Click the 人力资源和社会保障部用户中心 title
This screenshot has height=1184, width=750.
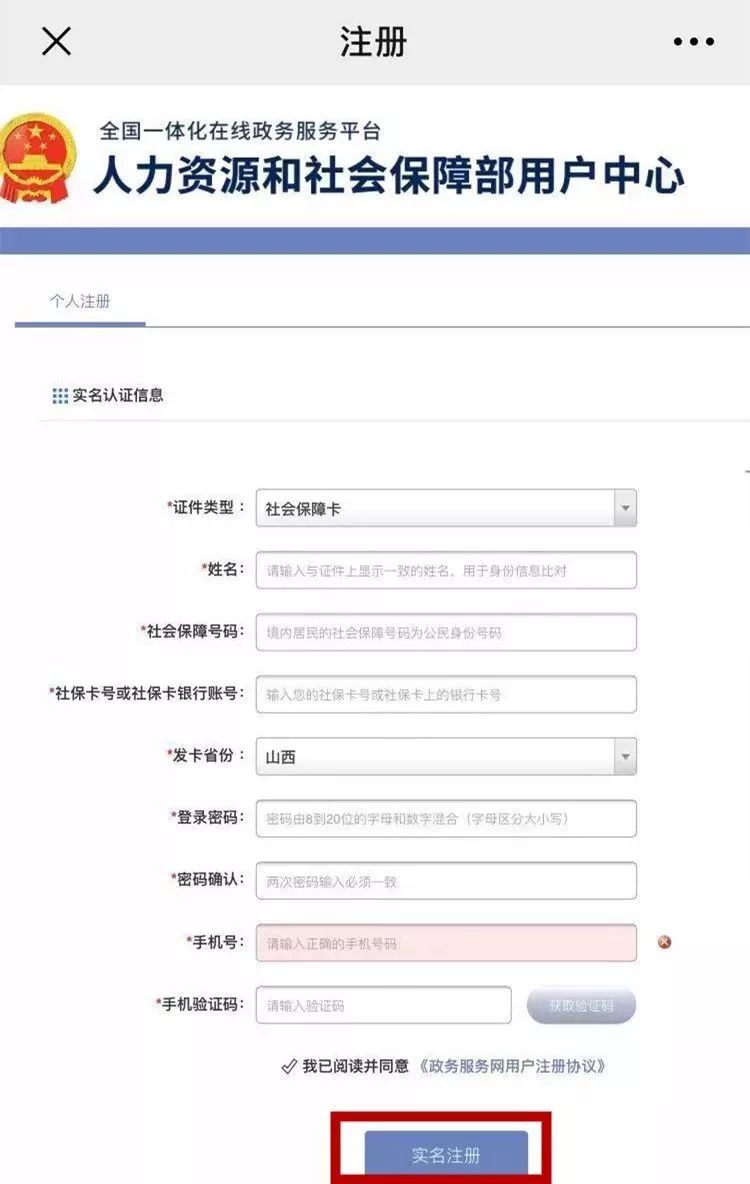(x=390, y=175)
